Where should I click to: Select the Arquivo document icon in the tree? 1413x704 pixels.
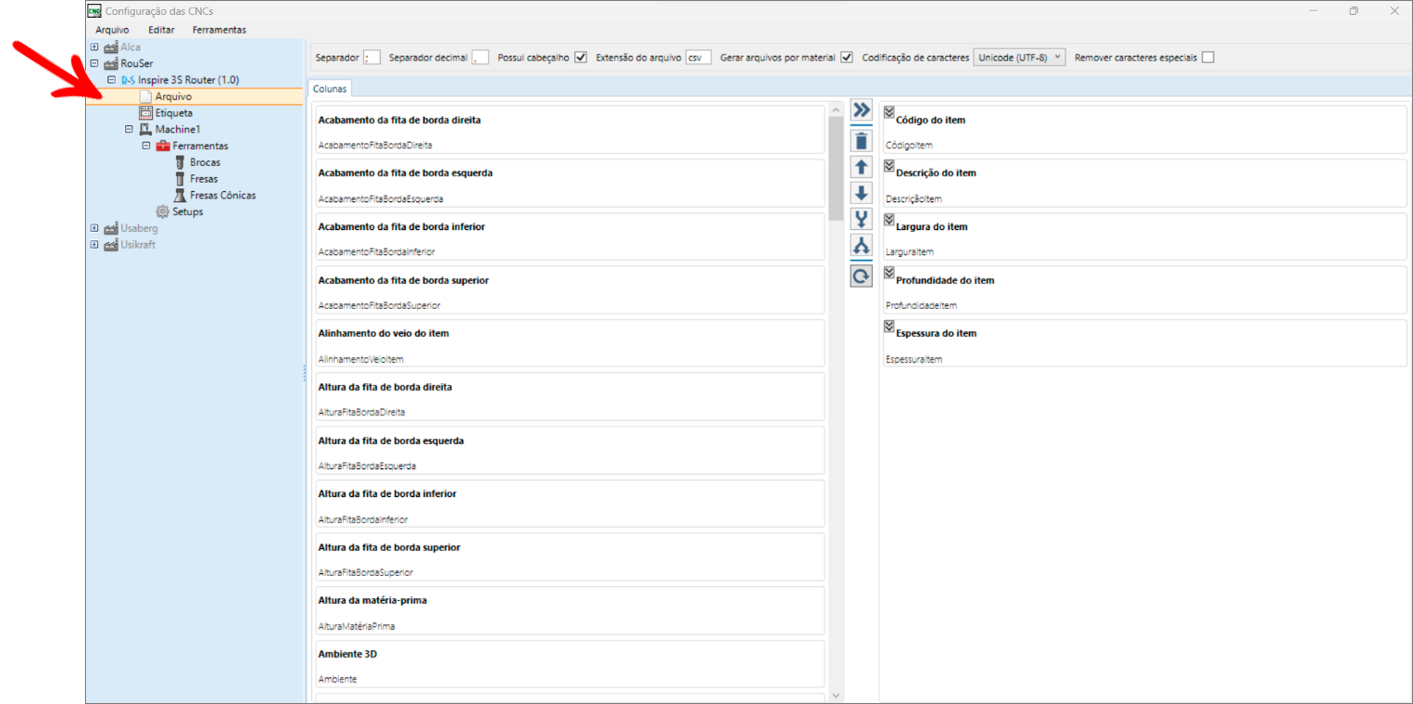tap(145, 97)
